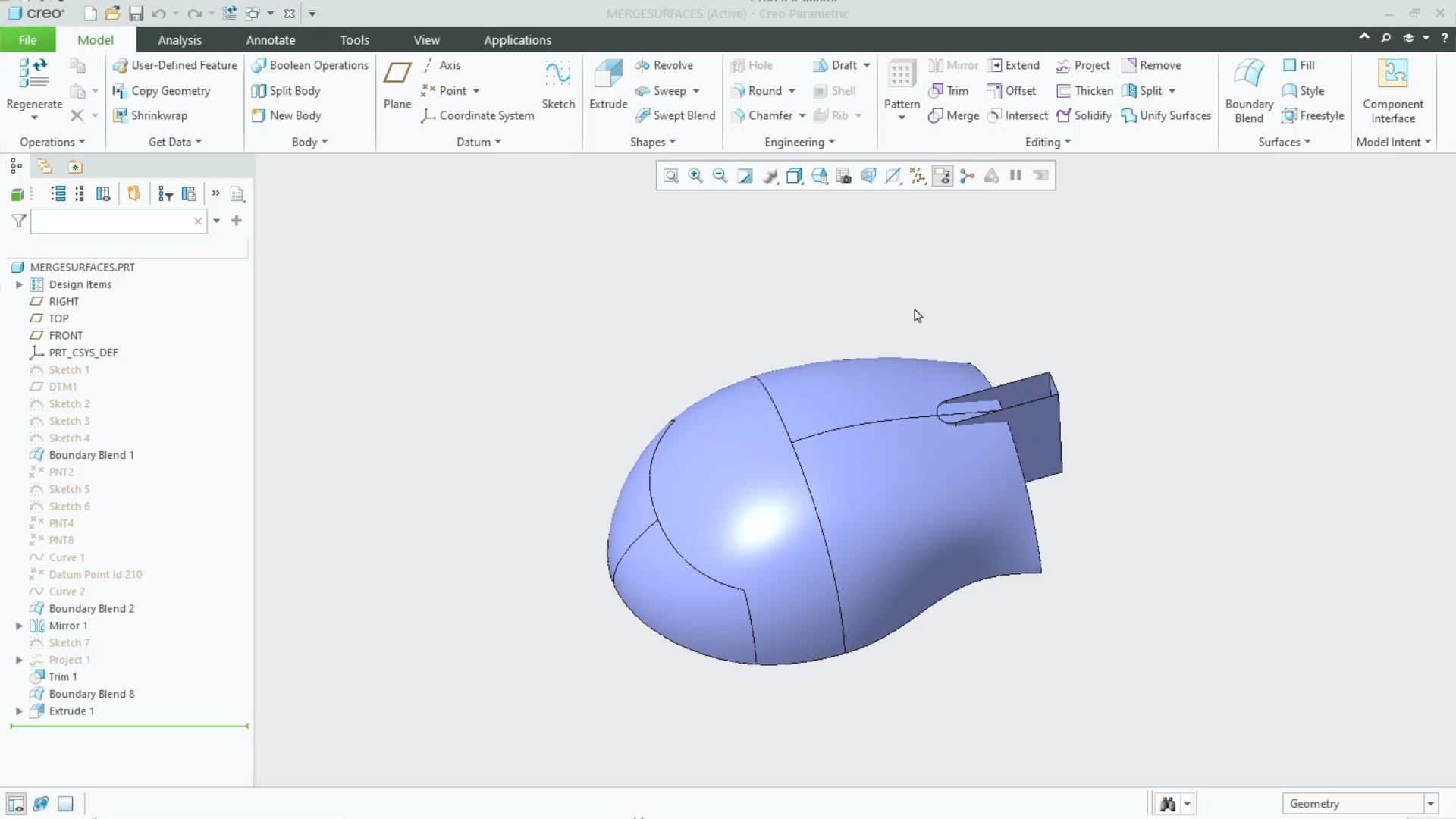The width and height of the screenshot is (1456, 819).
Task: Select the Extrude tool
Action: [x=607, y=83]
